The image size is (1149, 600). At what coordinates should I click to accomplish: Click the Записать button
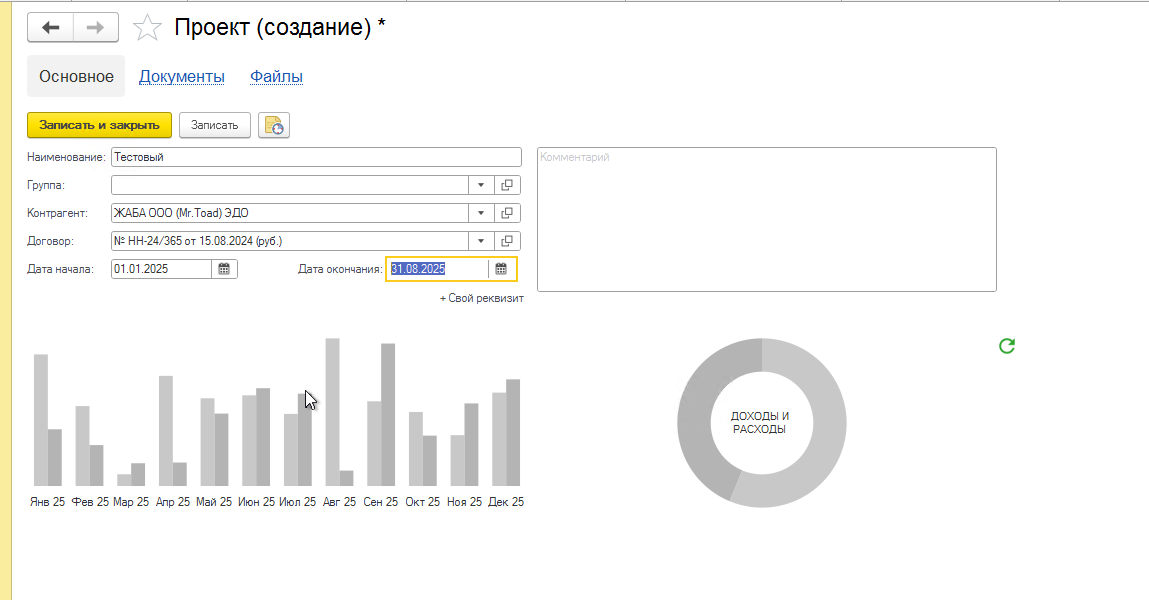point(214,125)
